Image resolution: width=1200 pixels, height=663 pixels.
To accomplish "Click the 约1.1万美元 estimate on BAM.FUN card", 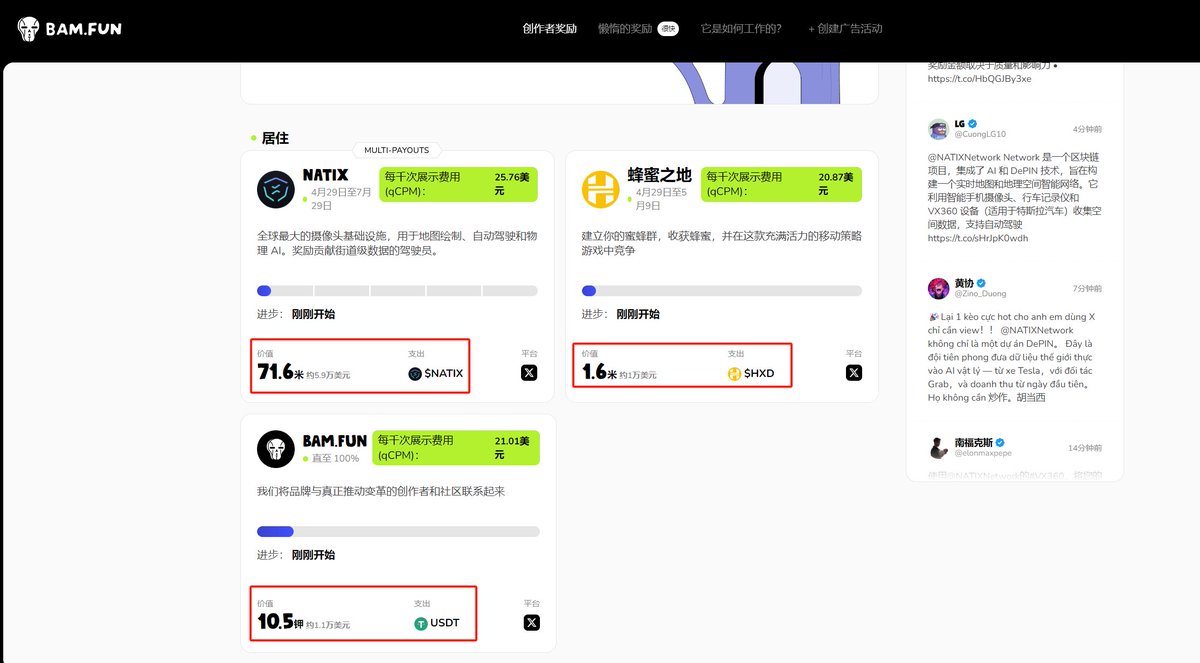I will (x=328, y=625).
